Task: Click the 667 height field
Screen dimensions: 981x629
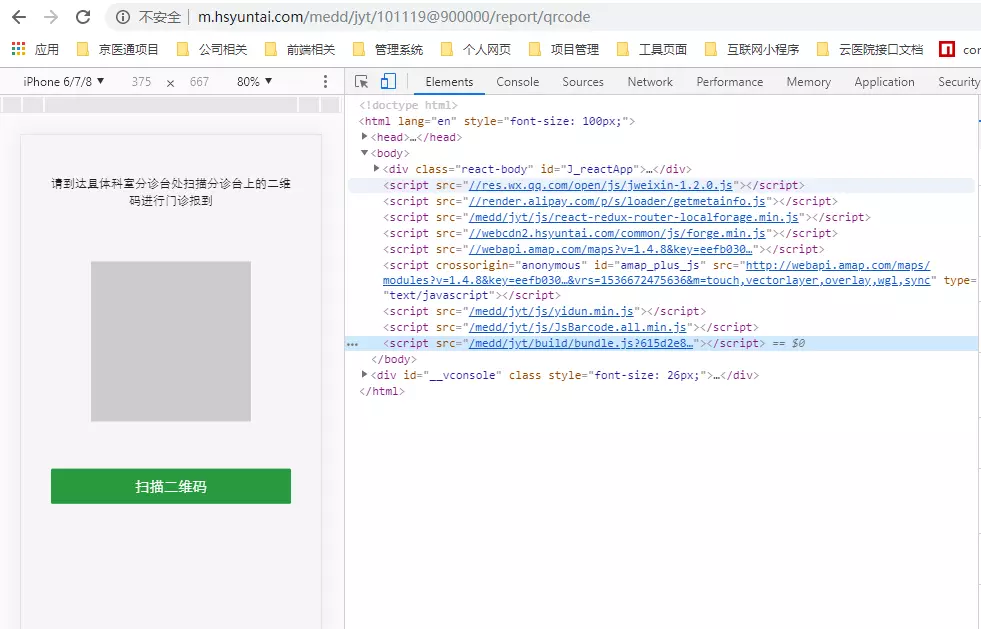Action: point(199,81)
